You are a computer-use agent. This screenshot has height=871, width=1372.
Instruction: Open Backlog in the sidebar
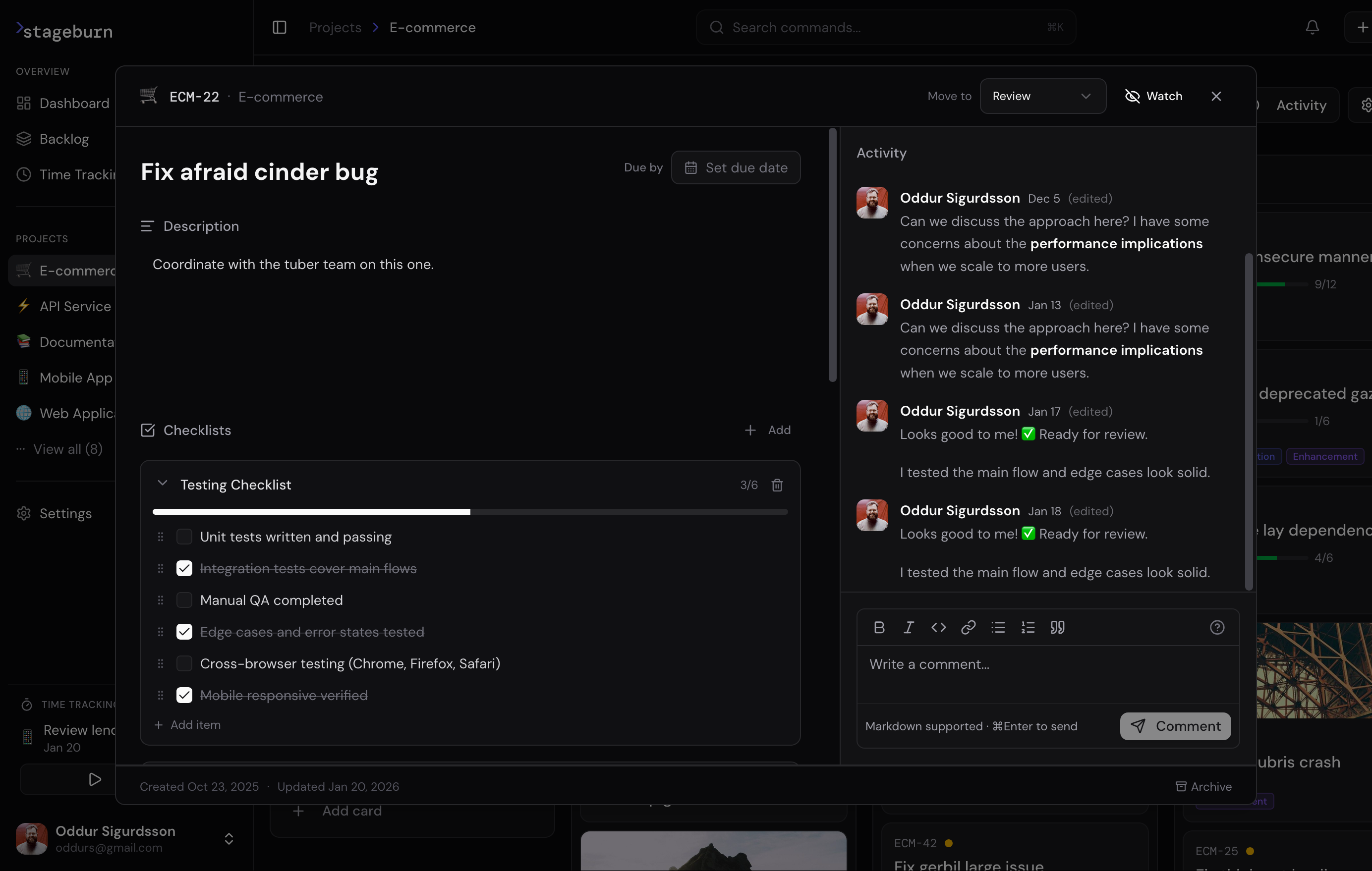click(x=64, y=139)
